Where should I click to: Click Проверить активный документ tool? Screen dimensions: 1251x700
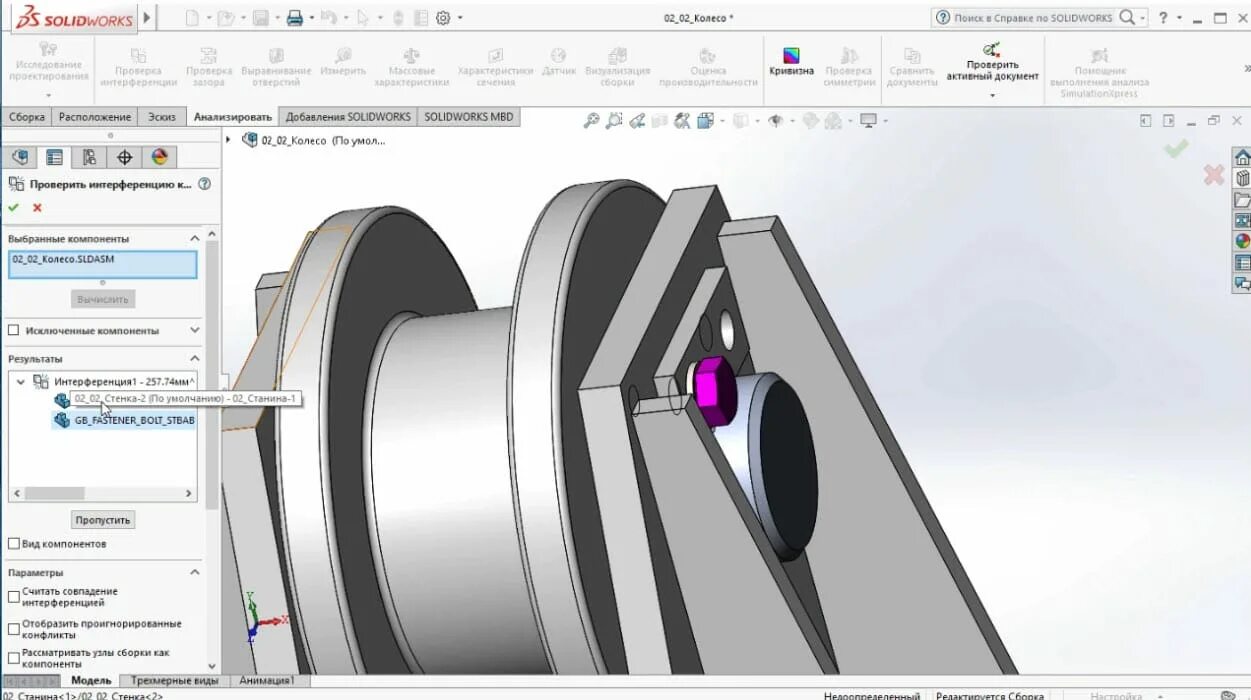click(992, 62)
